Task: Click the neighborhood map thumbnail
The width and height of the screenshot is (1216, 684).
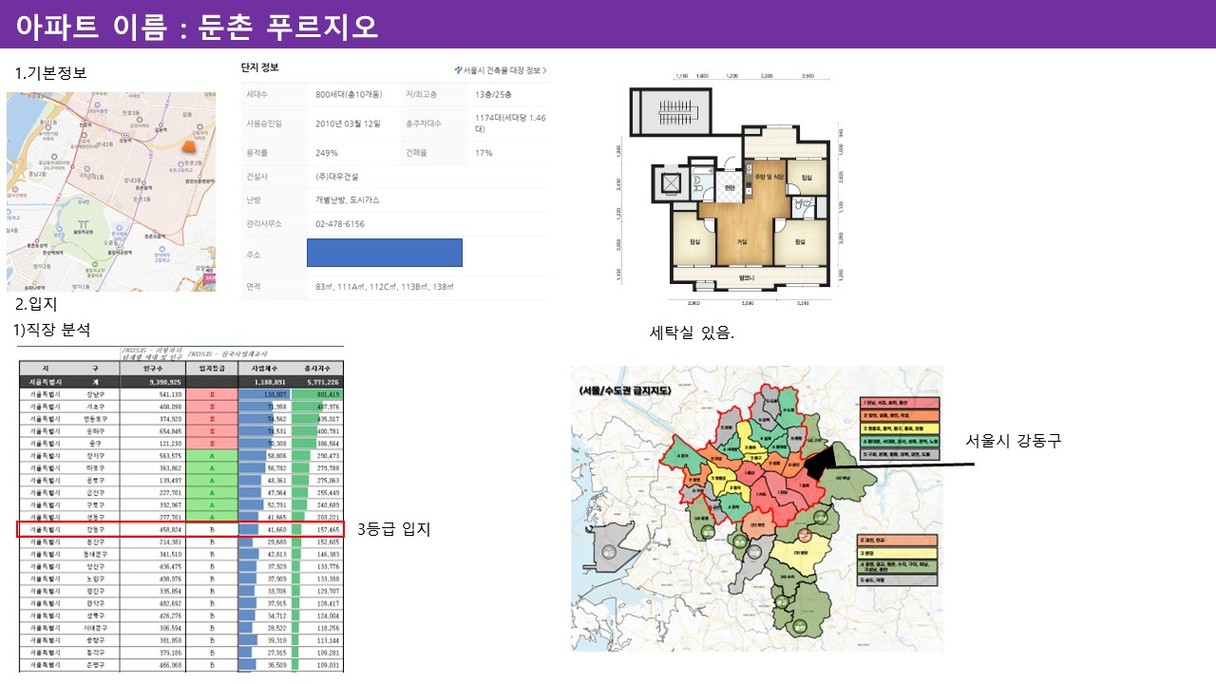Action: tap(111, 192)
